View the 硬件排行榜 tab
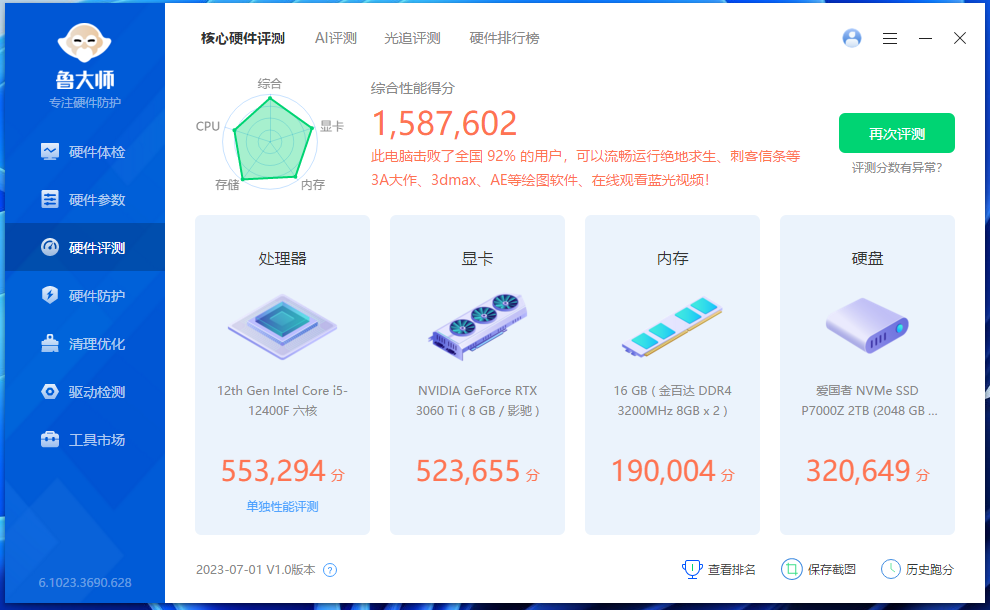Viewport: 990px width, 610px height. coord(505,38)
